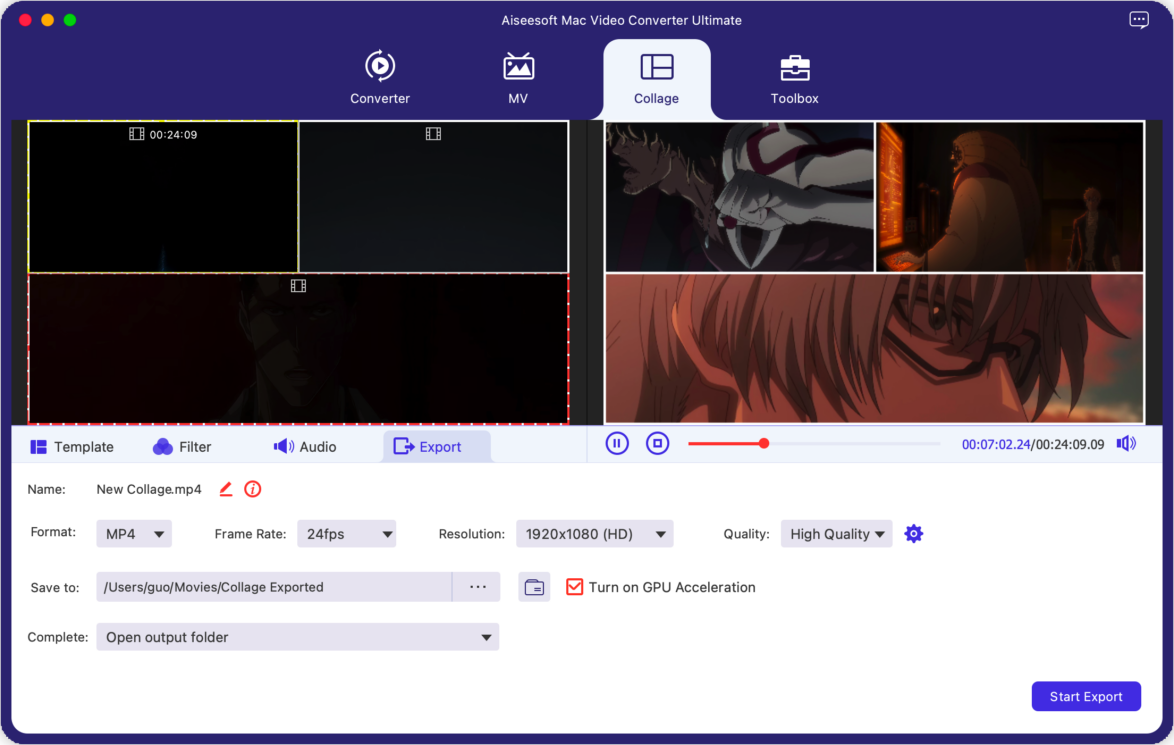Mute the preview volume speaker icon

(1126, 444)
